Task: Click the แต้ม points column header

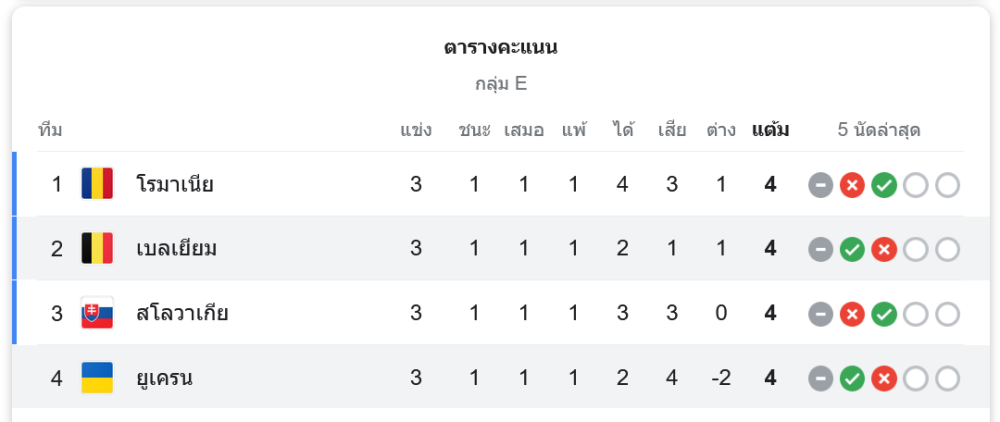Action: (x=770, y=130)
